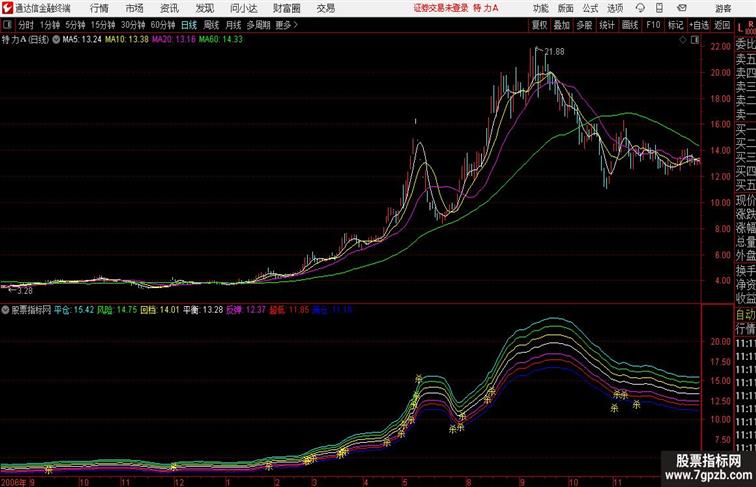Image resolution: width=756 pixels, height=487 pixels.
Task: Click the MA20: 13.16 indicator value
Action: point(174,40)
